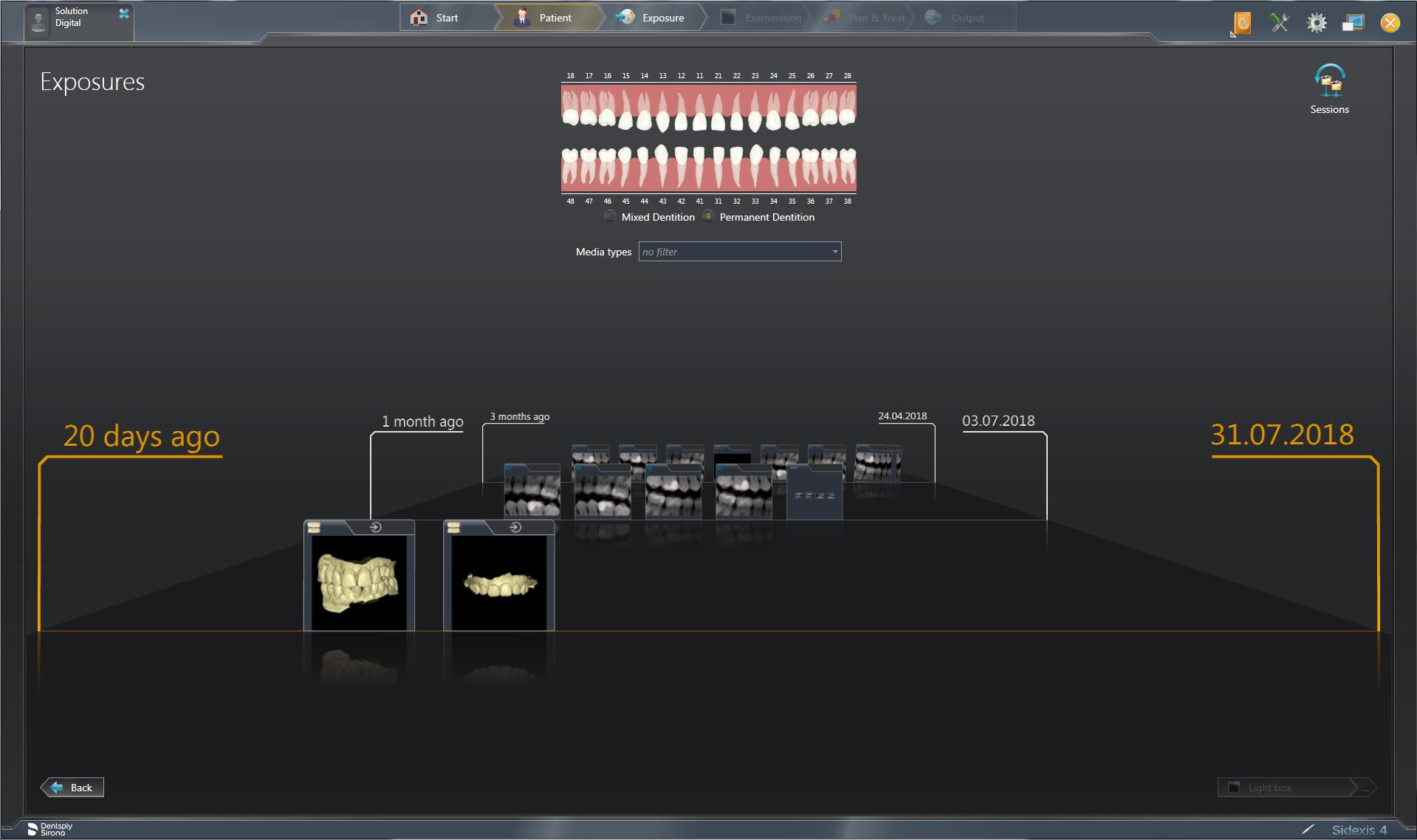The height and width of the screenshot is (840, 1417).
Task: Select Mixed Dentition radio button
Action: coord(610,216)
